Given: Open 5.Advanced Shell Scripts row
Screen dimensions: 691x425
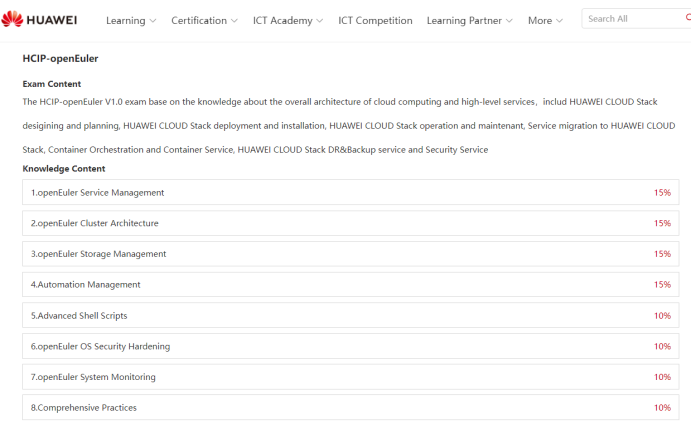Looking at the screenshot, I should 351,315.
